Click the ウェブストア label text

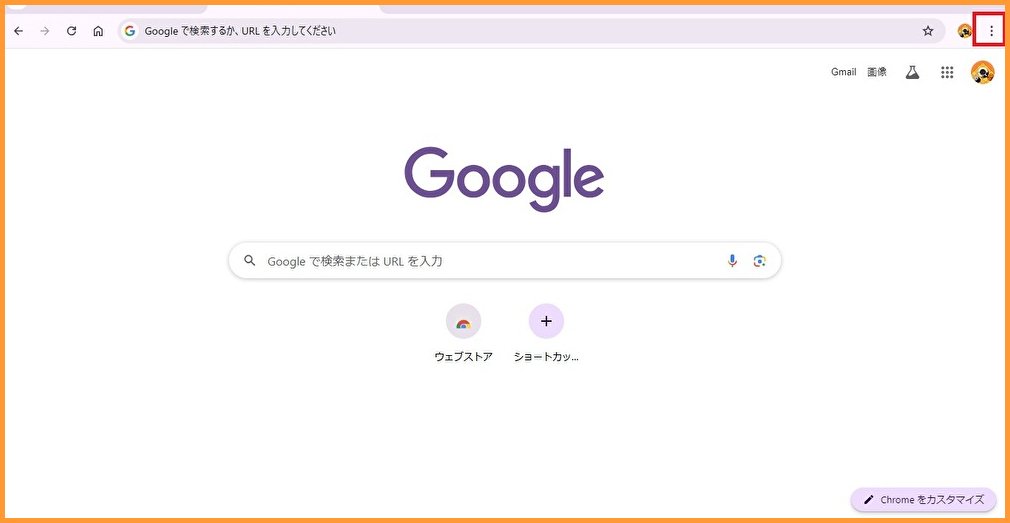pos(463,357)
